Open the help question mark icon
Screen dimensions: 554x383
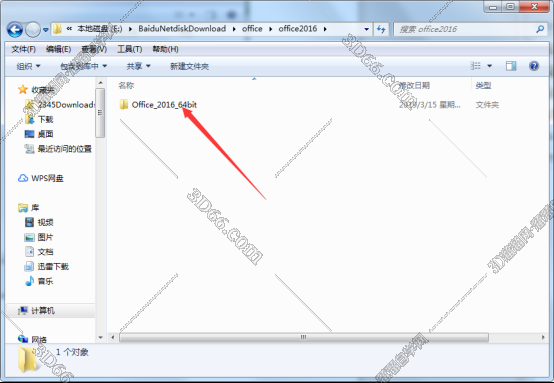[534, 66]
